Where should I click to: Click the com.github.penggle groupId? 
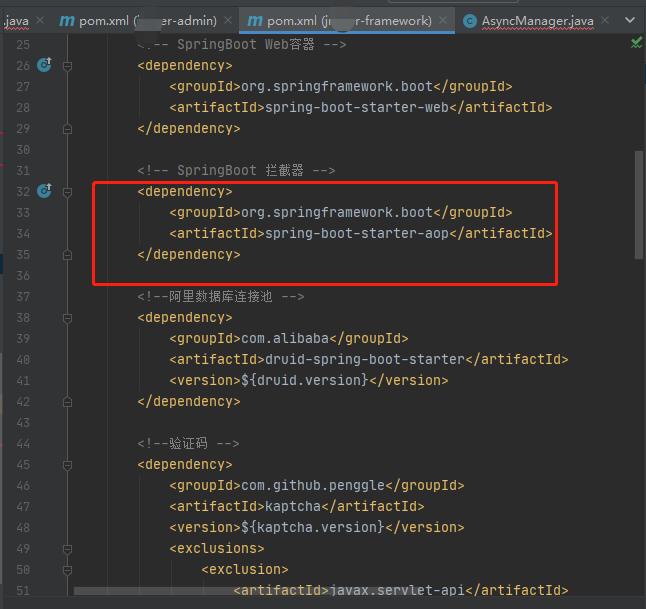coord(313,486)
